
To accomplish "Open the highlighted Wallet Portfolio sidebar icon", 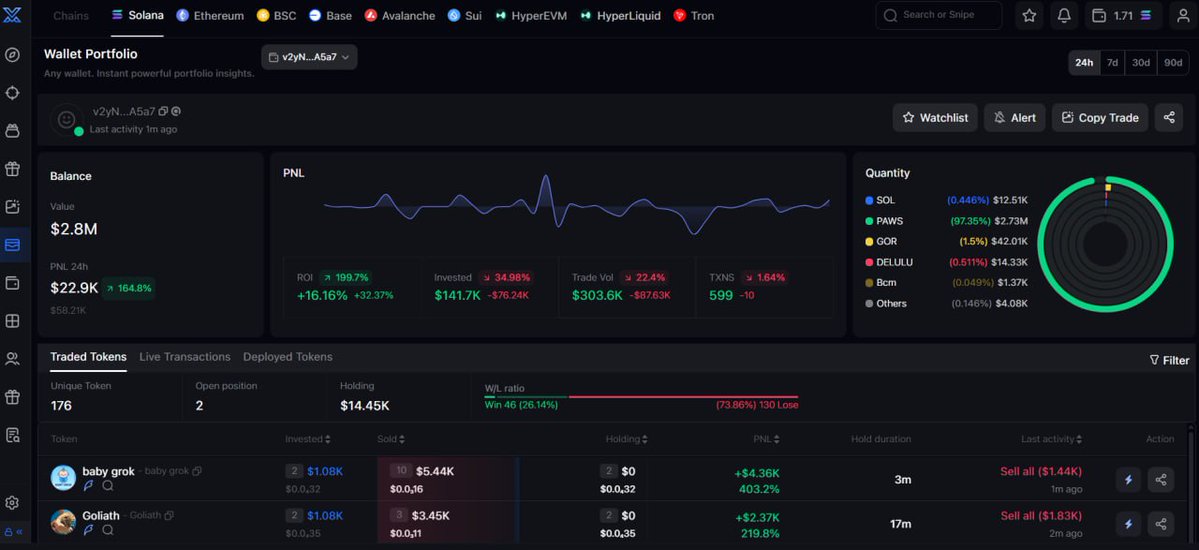I will point(12,245).
